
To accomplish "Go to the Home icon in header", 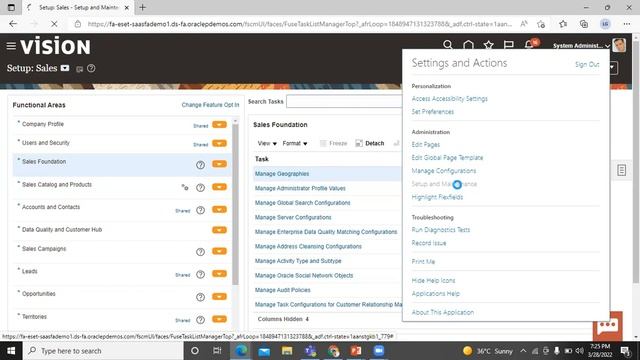I will pos(468,45).
